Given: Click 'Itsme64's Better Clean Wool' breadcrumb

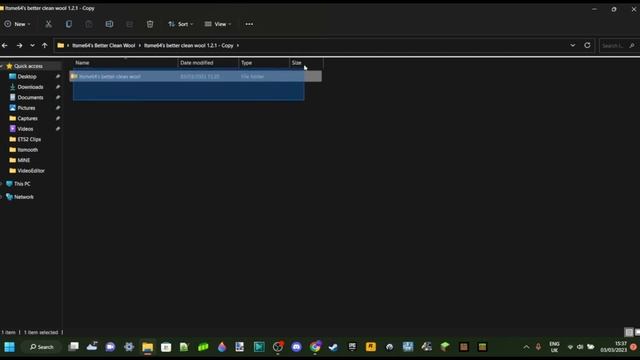Looking at the screenshot, I should point(104,45).
